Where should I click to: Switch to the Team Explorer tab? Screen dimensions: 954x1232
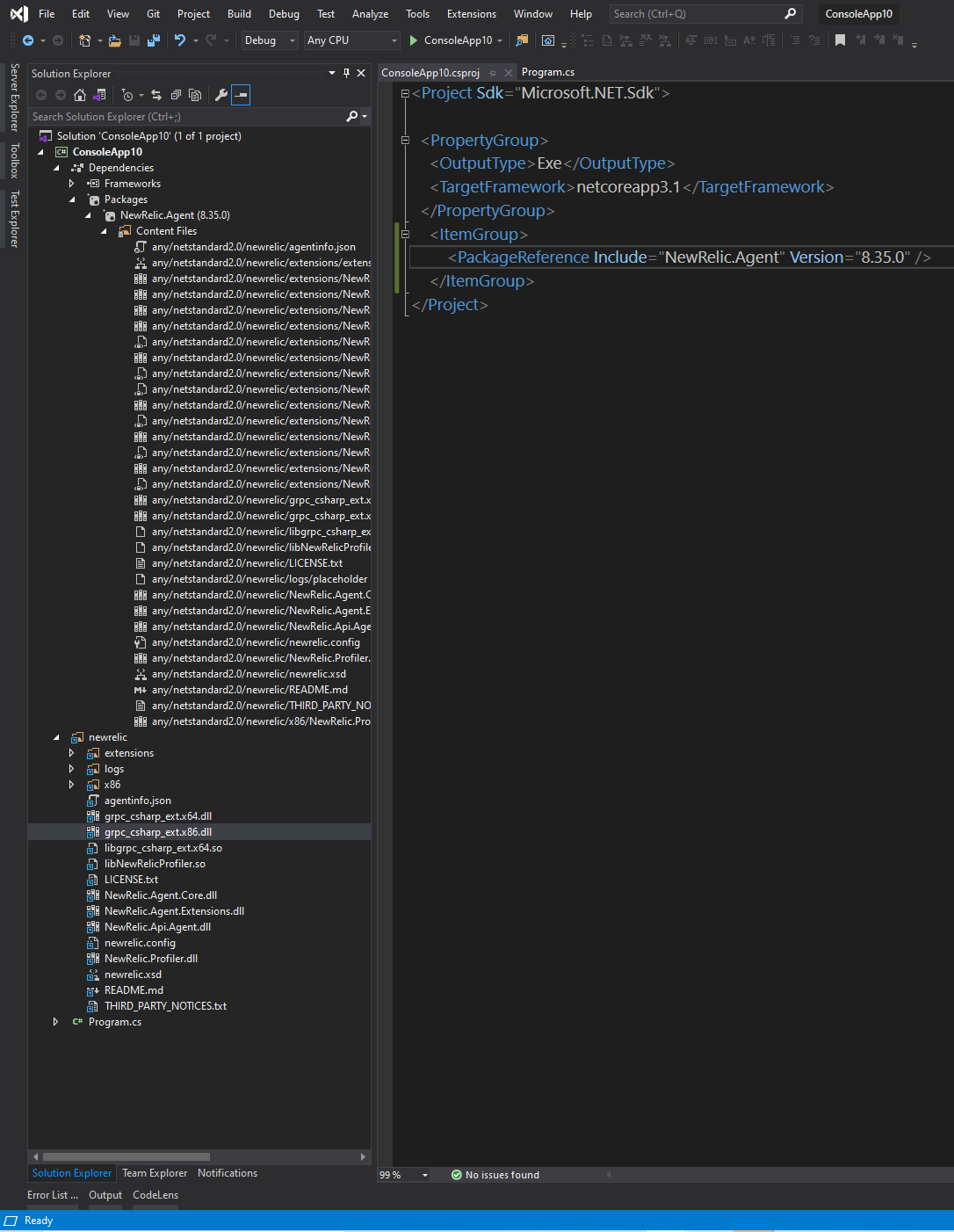click(x=155, y=1173)
